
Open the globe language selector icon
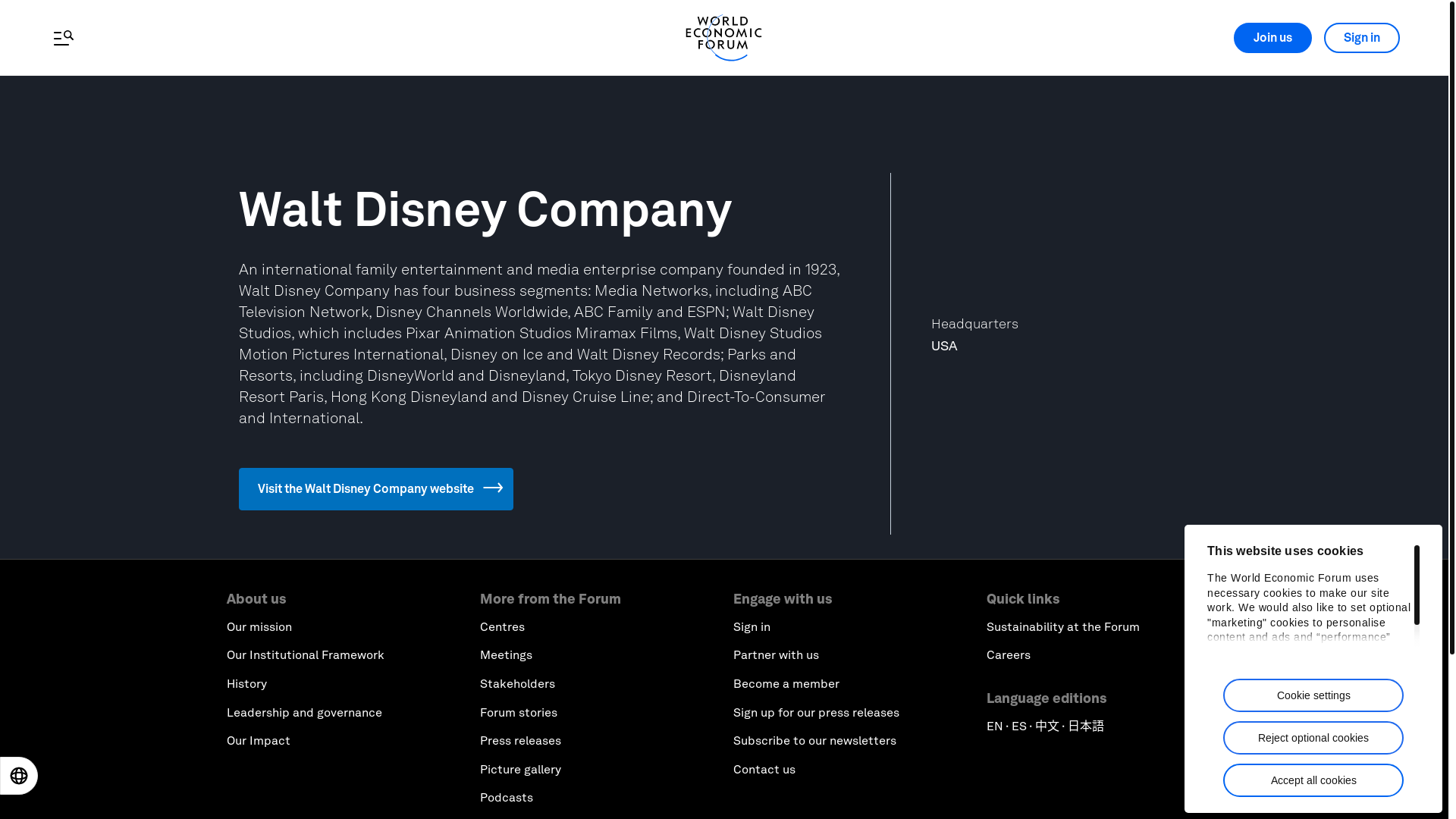[x=19, y=776]
